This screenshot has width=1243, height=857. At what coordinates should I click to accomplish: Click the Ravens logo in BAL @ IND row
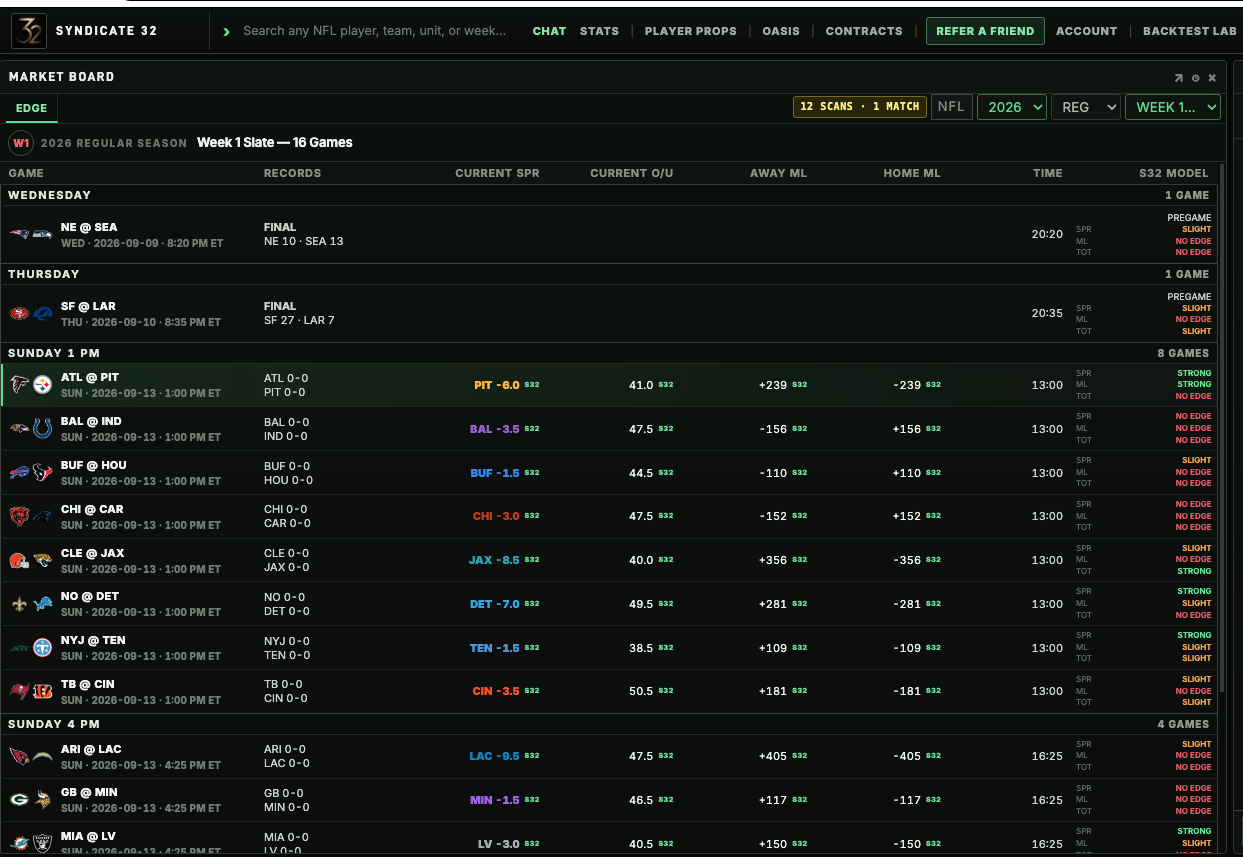click(x=19, y=429)
